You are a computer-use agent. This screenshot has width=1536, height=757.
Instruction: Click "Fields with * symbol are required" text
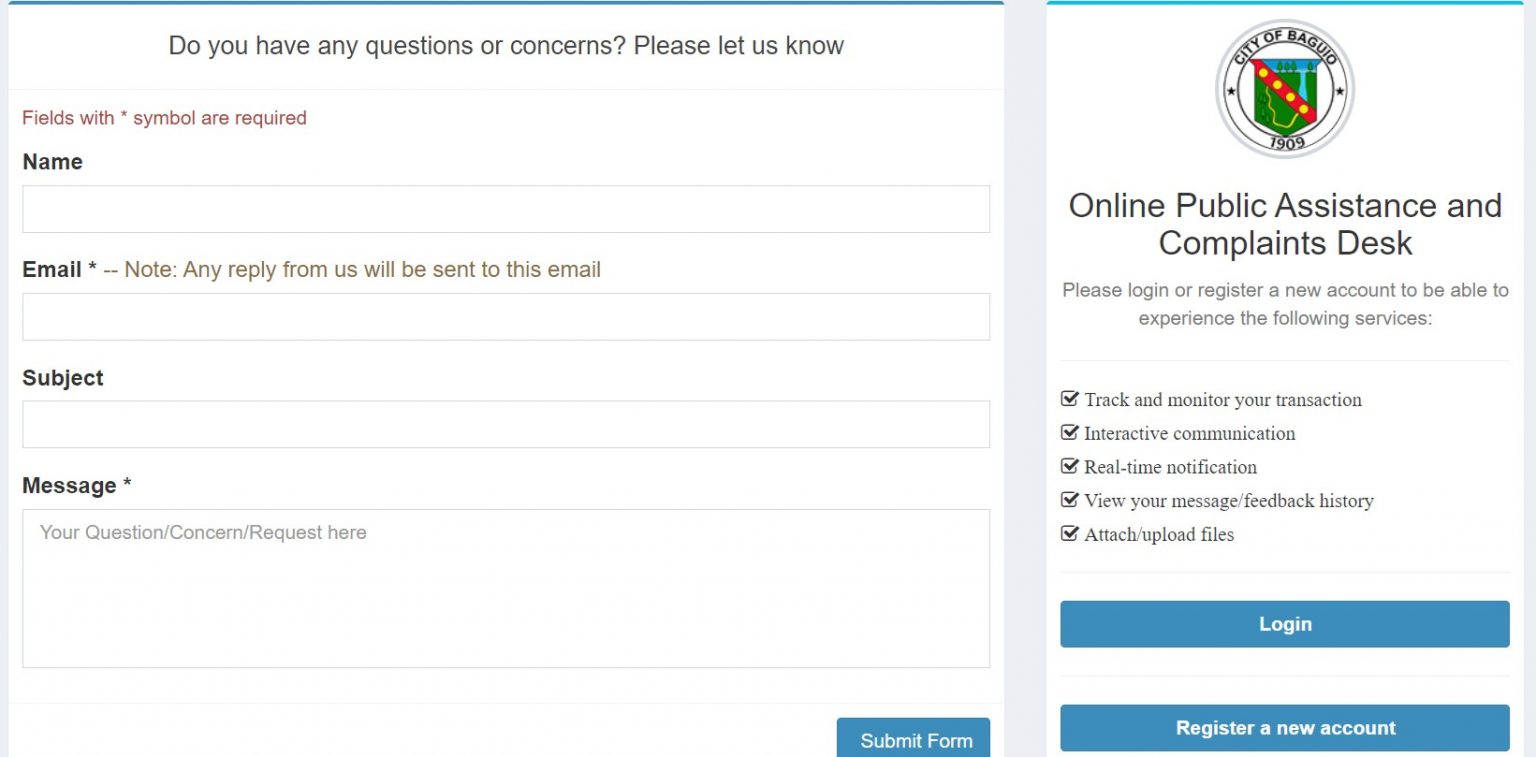[164, 118]
